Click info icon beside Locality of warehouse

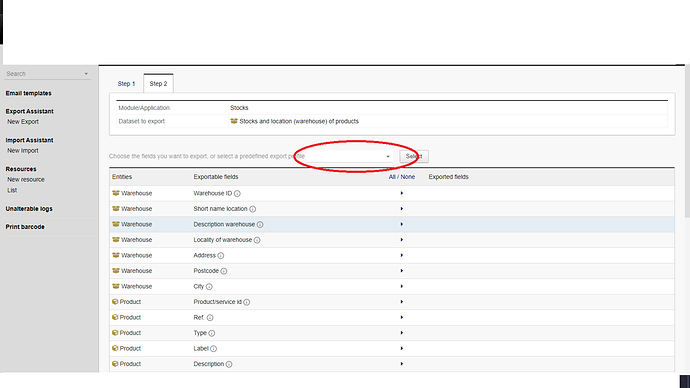257,240
